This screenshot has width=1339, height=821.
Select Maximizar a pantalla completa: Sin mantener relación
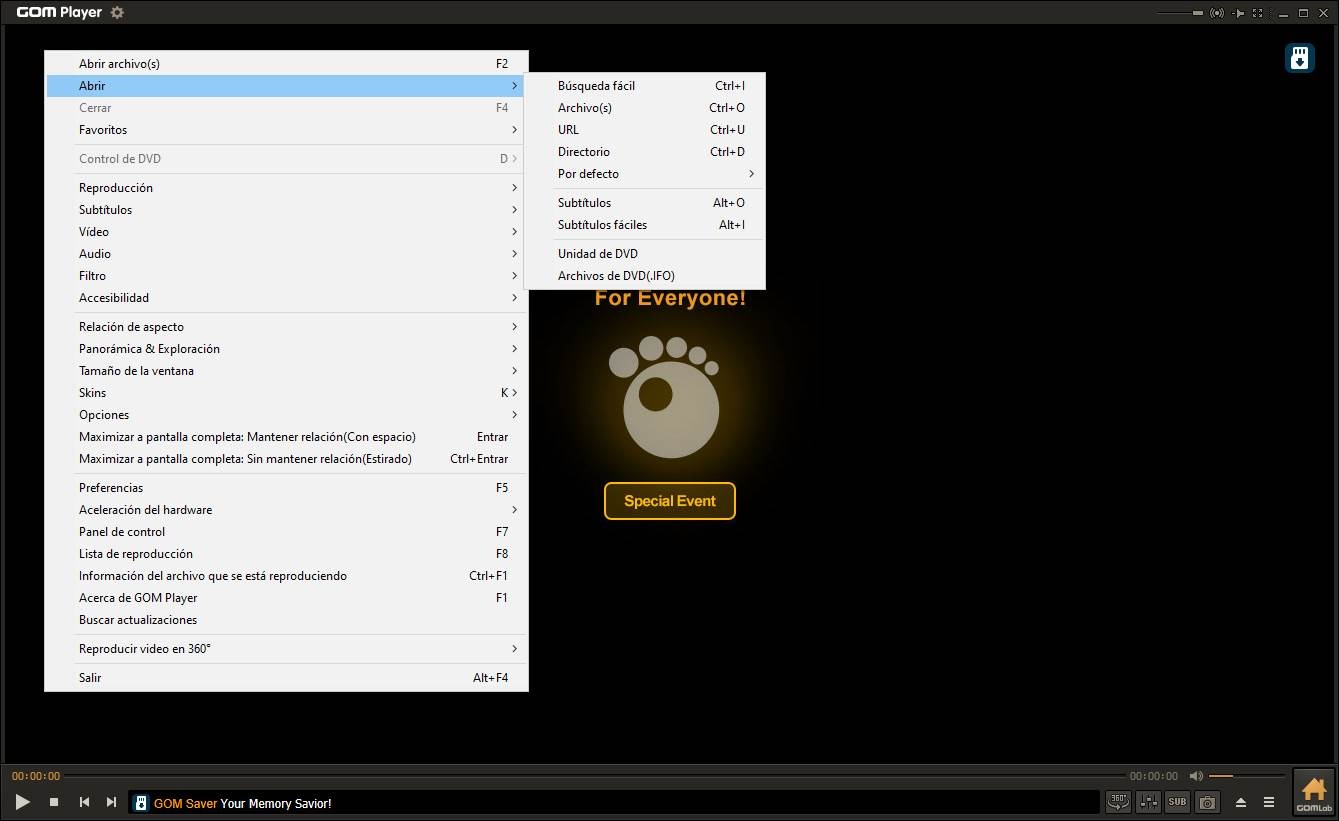click(286, 459)
